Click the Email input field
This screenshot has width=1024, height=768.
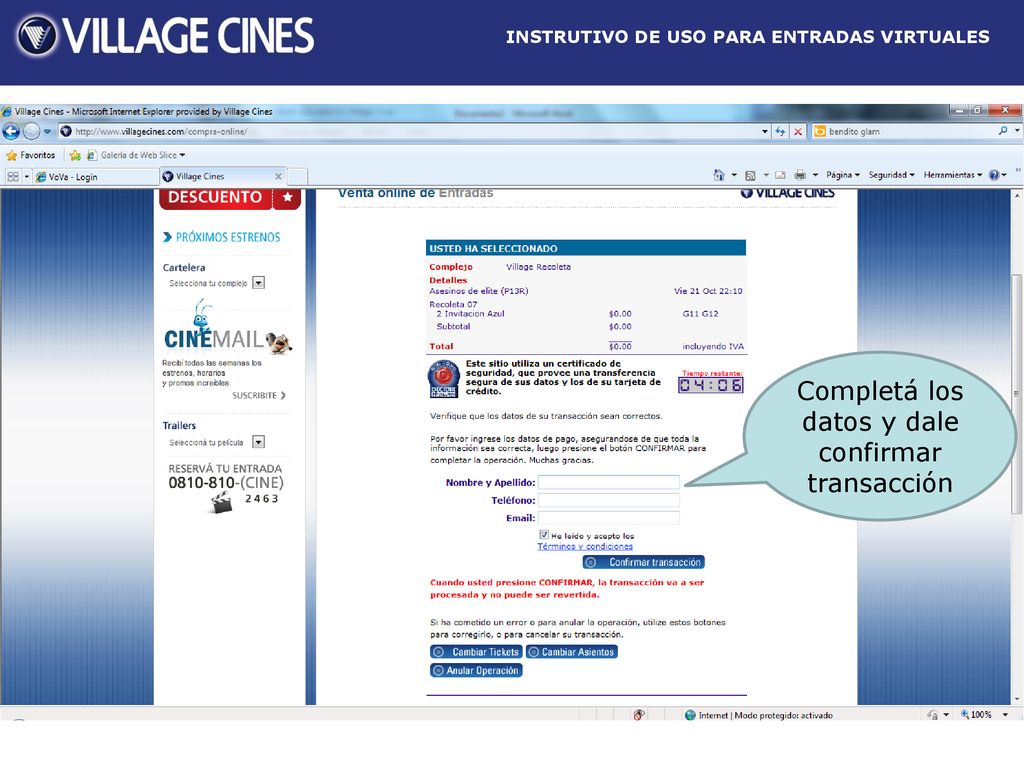pyautogui.click(x=609, y=518)
